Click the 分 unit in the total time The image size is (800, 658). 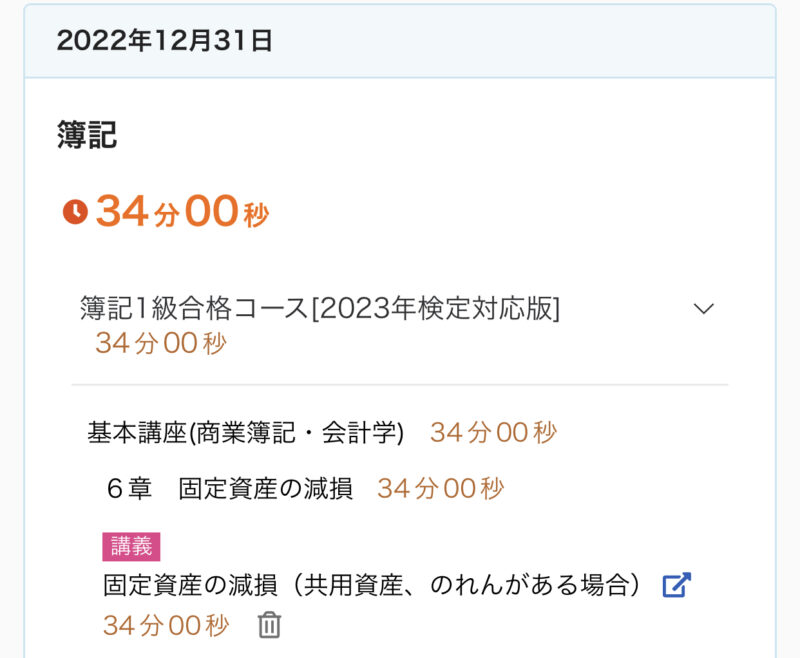pyautogui.click(x=166, y=215)
